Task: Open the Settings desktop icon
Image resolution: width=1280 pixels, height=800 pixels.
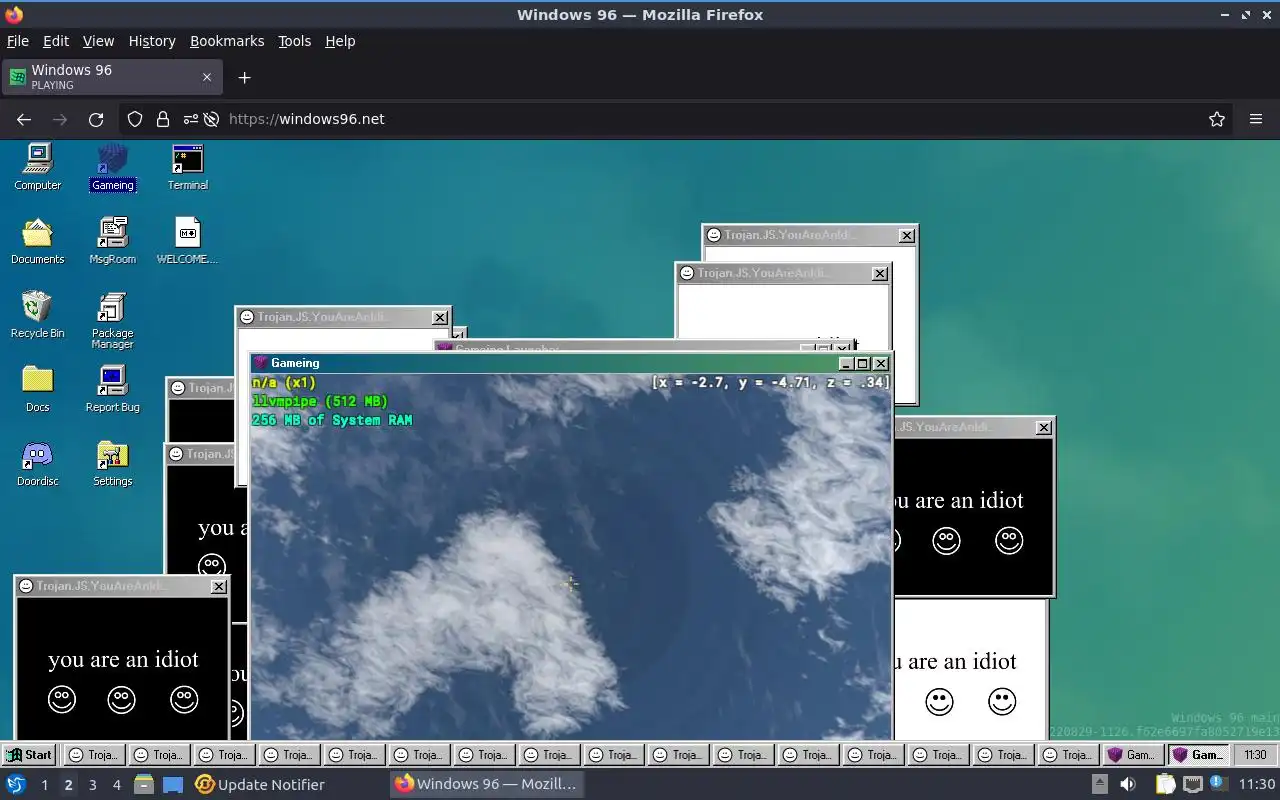Action: 113,463
